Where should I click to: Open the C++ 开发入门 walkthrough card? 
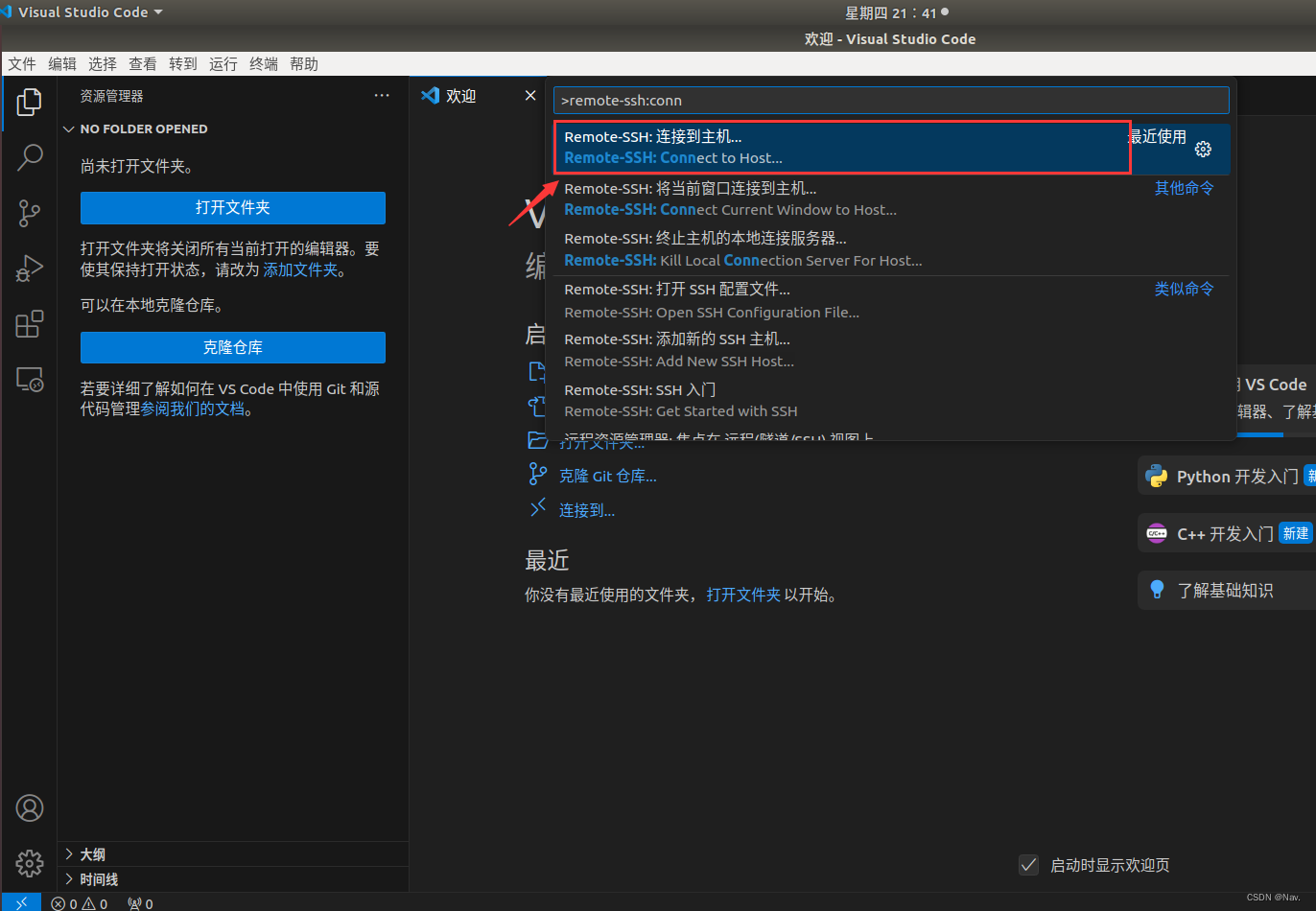1227,533
